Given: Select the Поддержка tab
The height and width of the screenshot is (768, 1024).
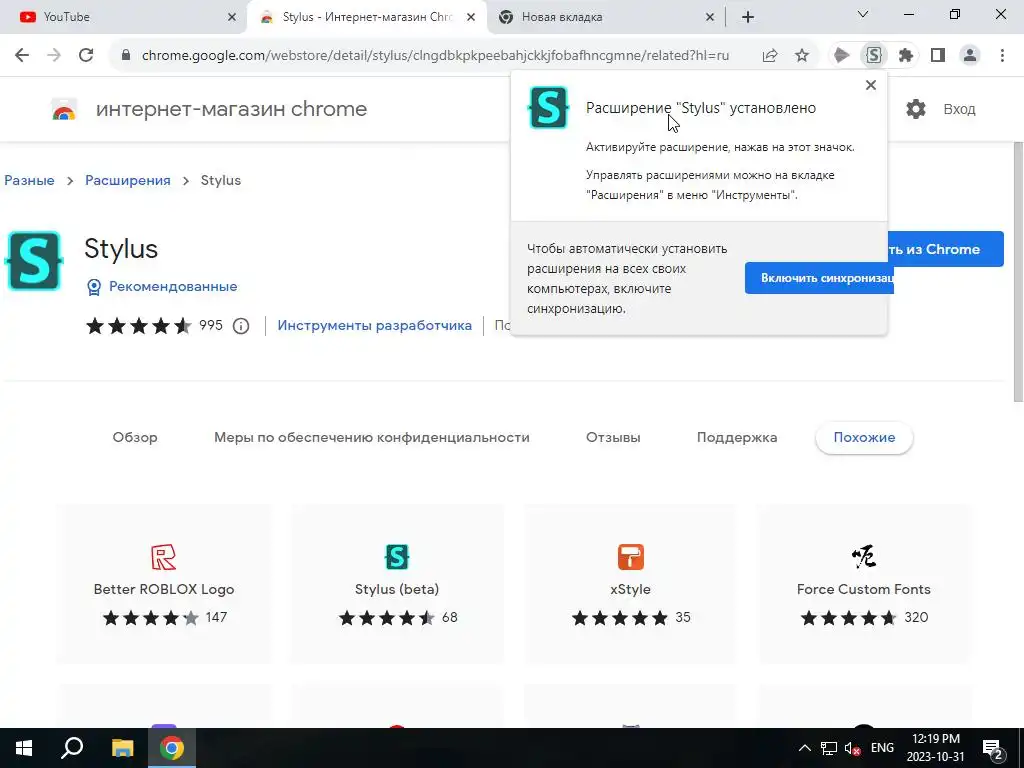Looking at the screenshot, I should (737, 438).
